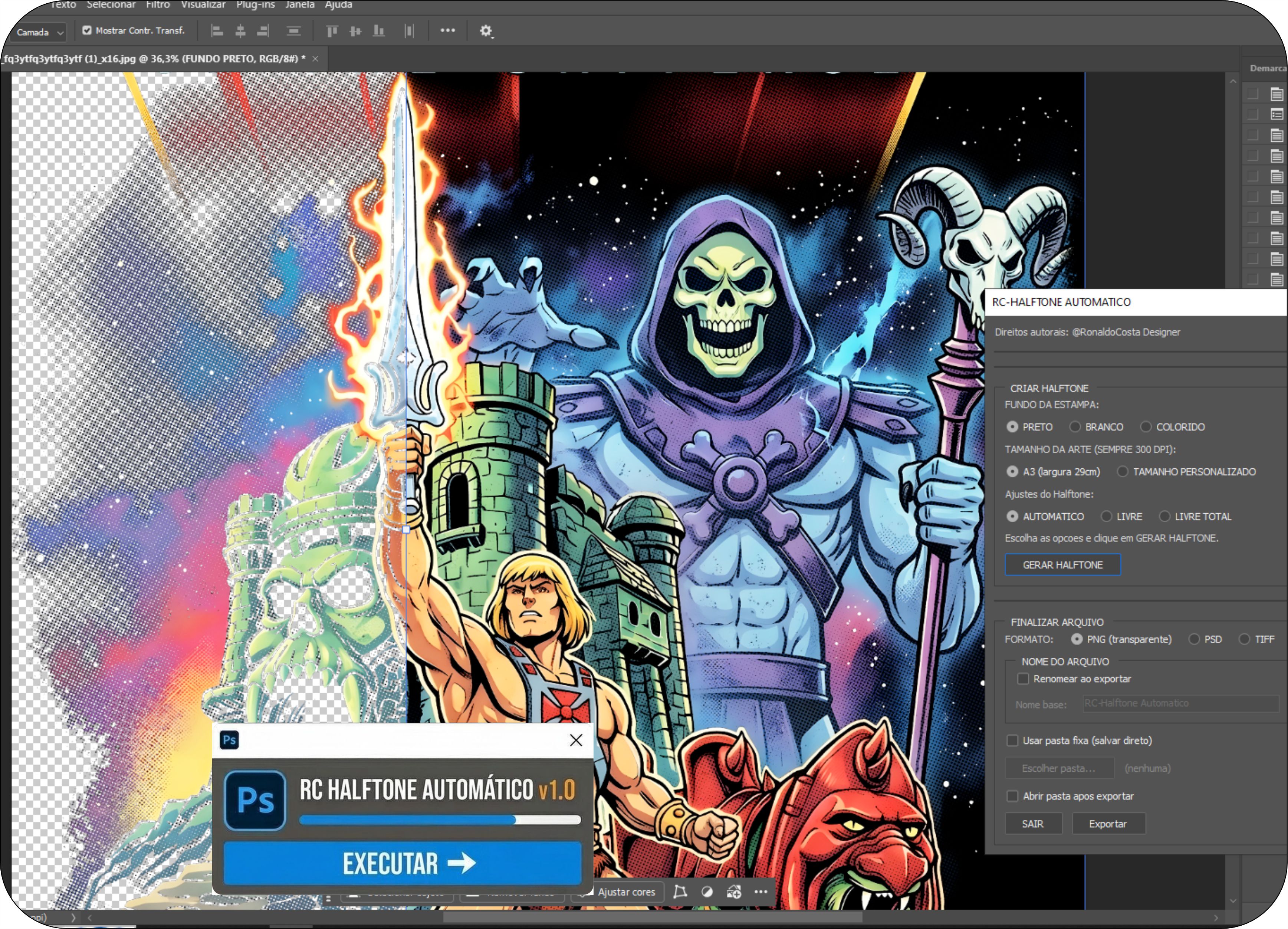Open the Filtro menu
This screenshot has height=929, width=1288.
158,5
